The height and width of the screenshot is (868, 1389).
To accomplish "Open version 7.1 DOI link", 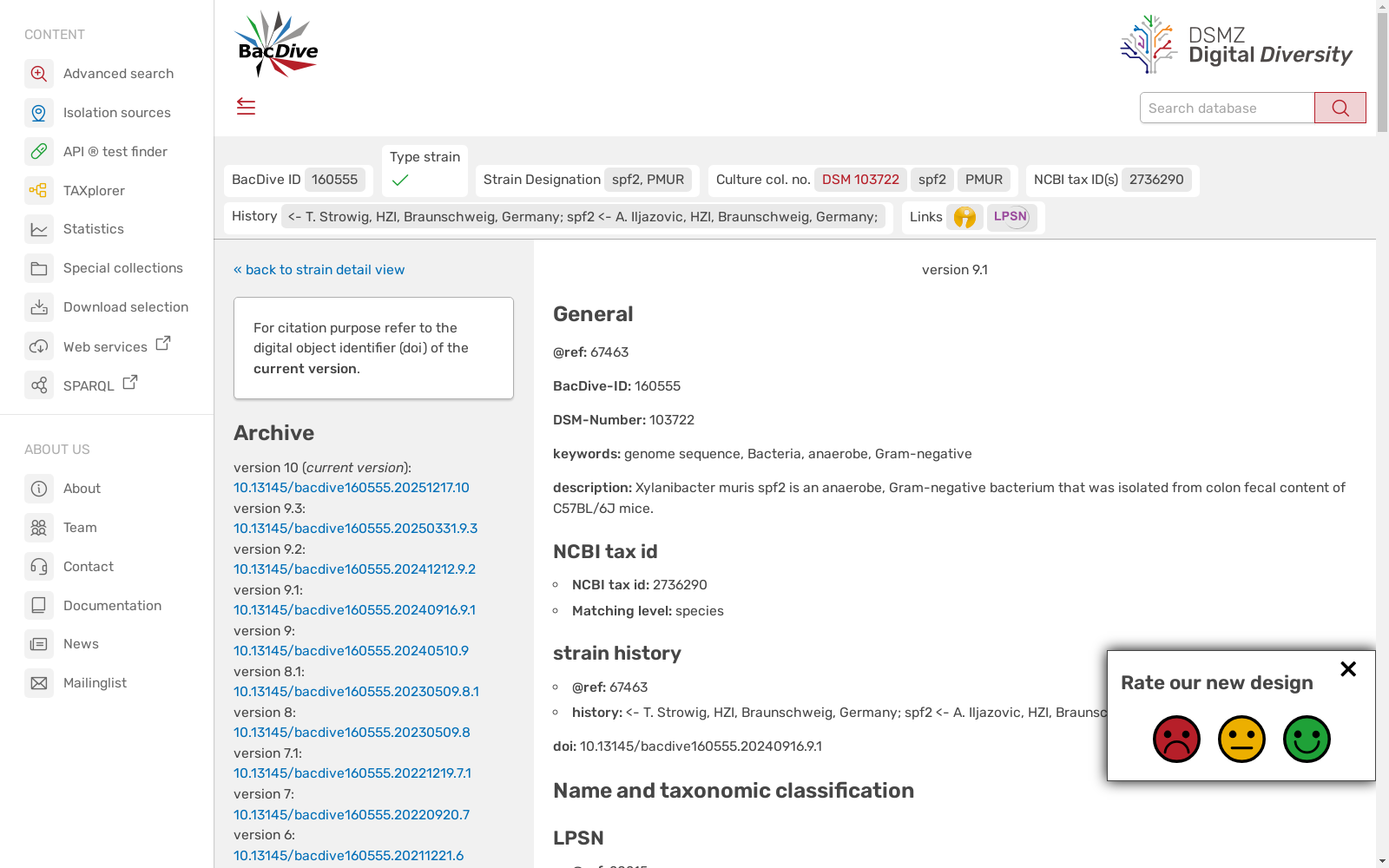I will (x=352, y=773).
